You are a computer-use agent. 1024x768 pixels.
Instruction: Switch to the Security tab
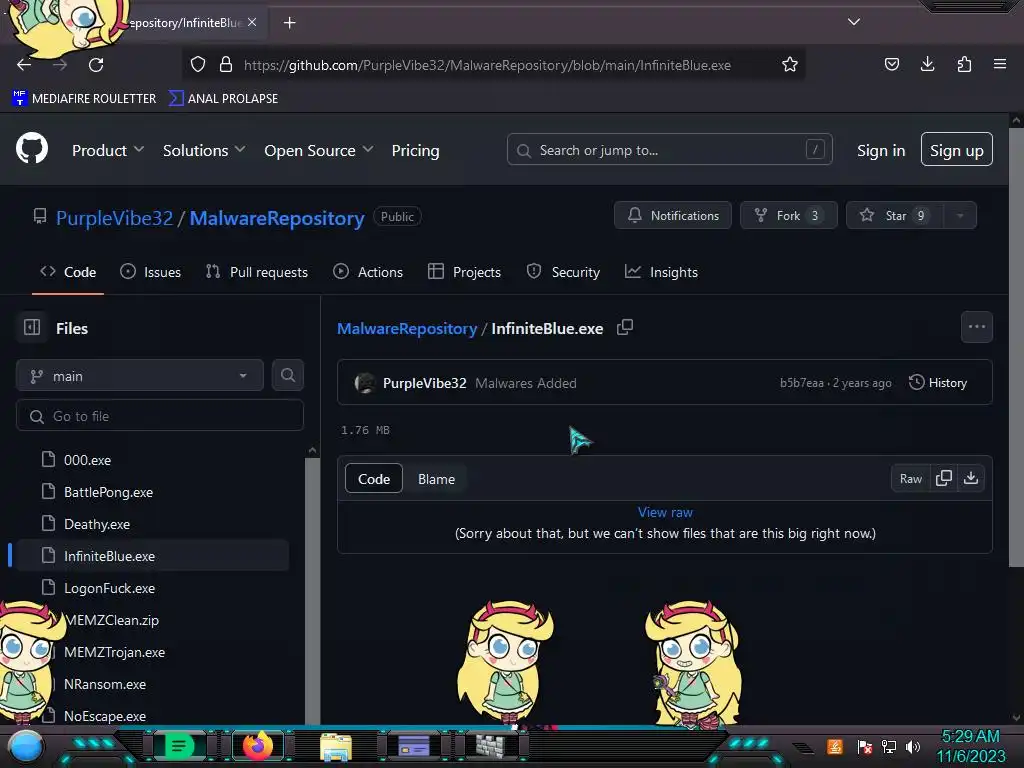563,272
